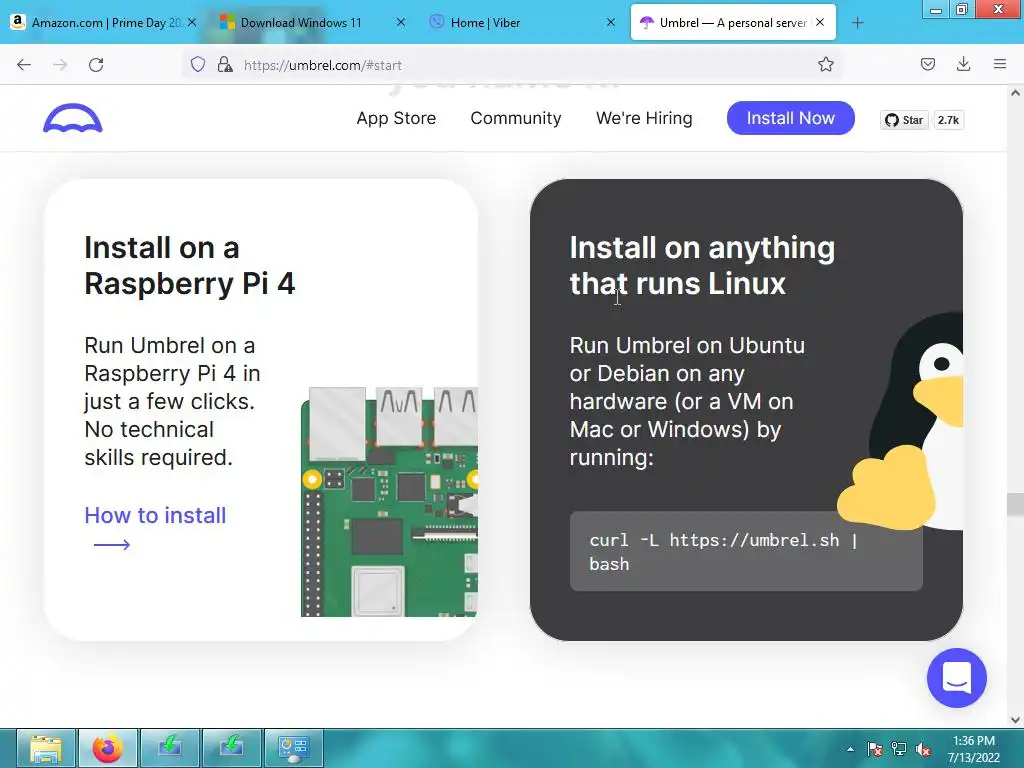The height and width of the screenshot is (768, 1024).
Task: Select the Umbrel personal server tab
Action: coord(733,23)
